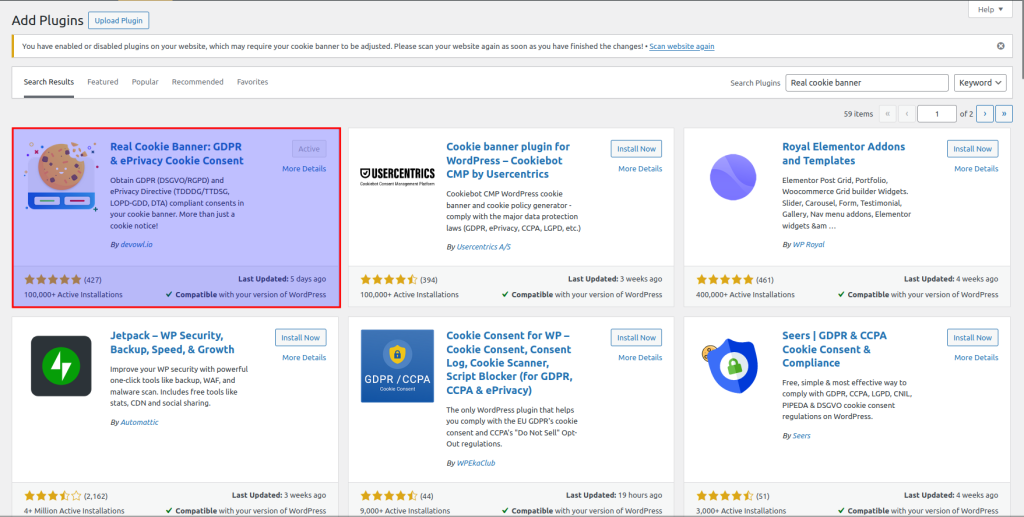The image size is (1024, 517).
Task: Install Seers GDPR & CCPA plugin
Action: [x=972, y=337]
